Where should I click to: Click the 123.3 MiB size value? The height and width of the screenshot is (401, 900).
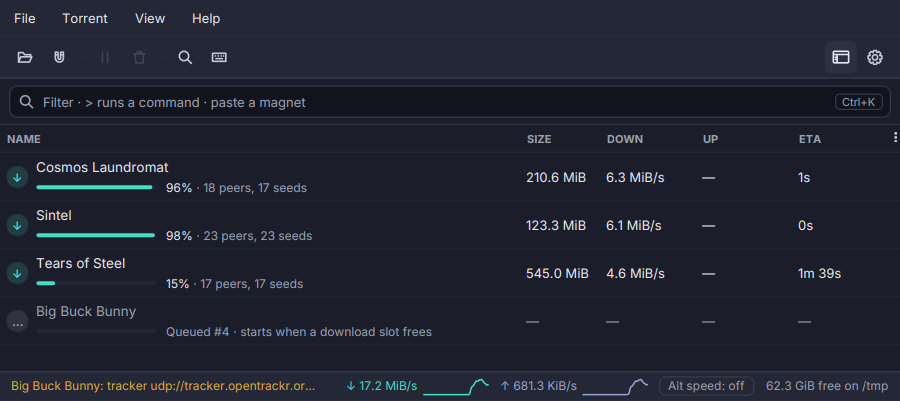(556, 226)
